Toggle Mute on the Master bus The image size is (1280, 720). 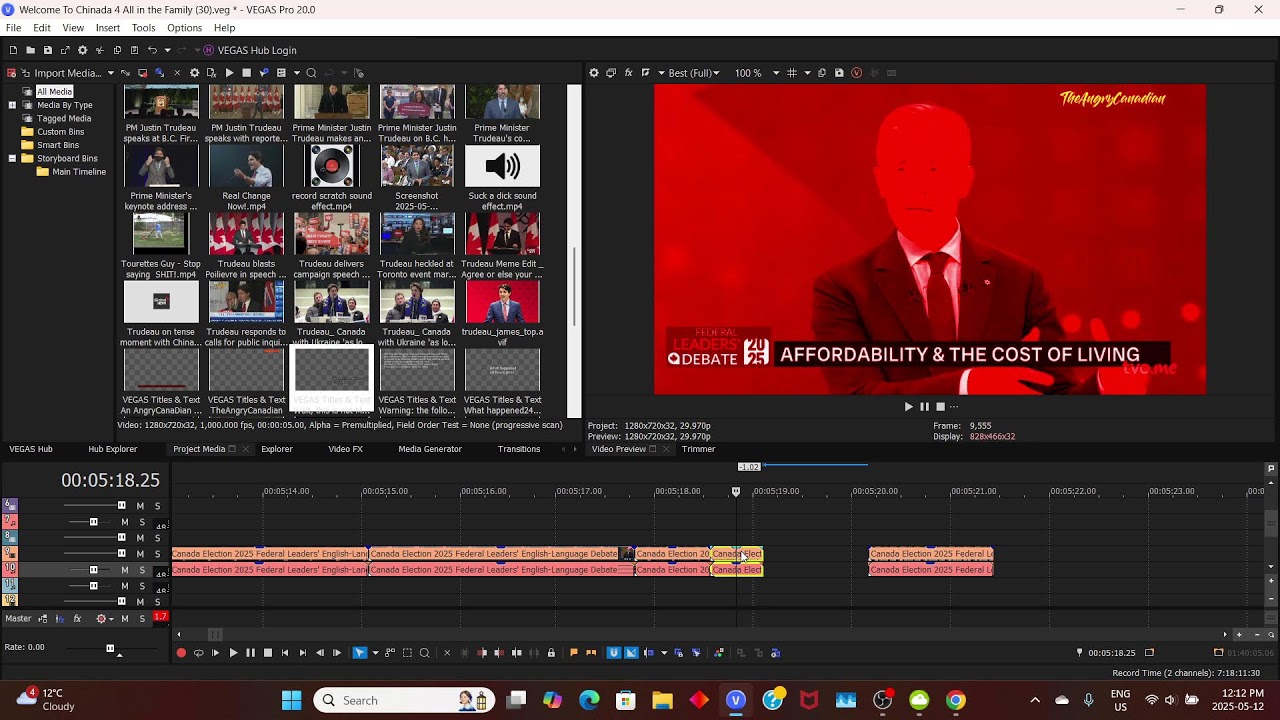click(125, 619)
